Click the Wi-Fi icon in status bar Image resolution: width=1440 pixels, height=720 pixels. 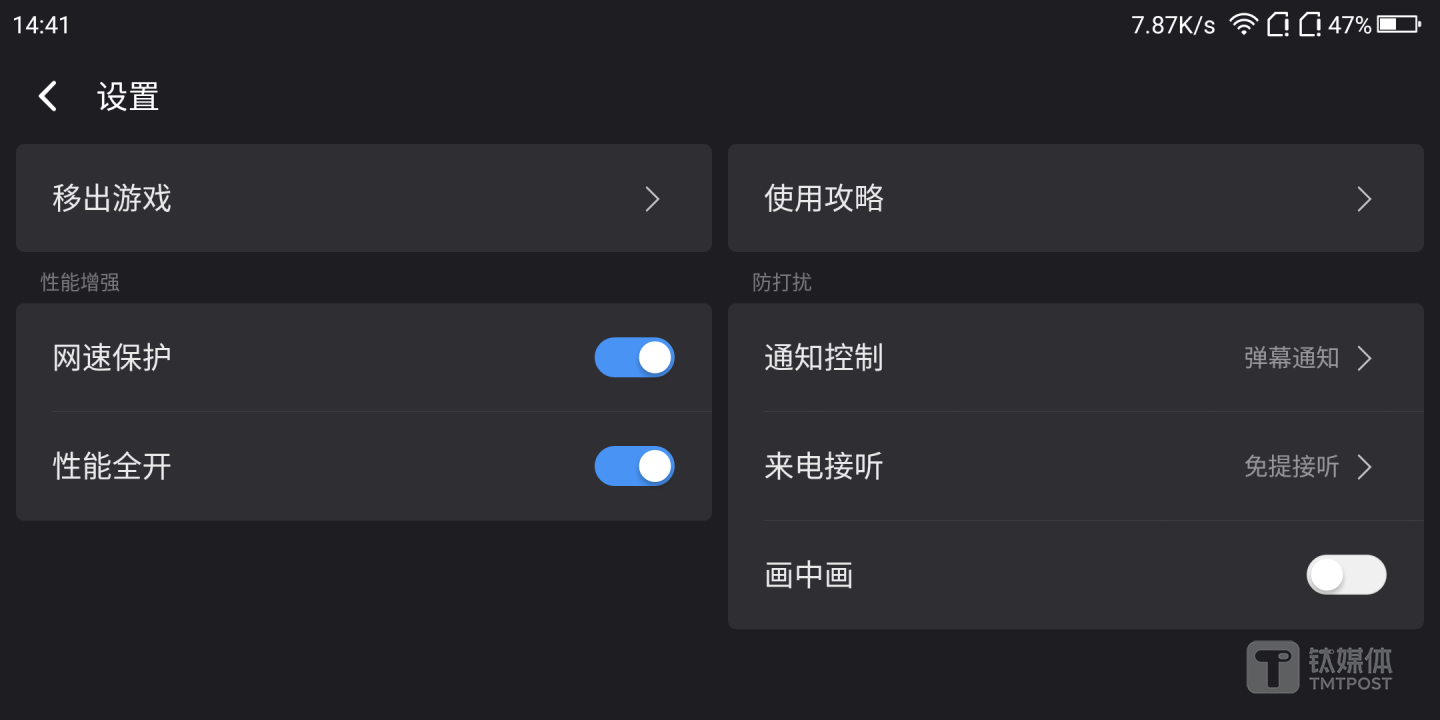point(1243,24)
